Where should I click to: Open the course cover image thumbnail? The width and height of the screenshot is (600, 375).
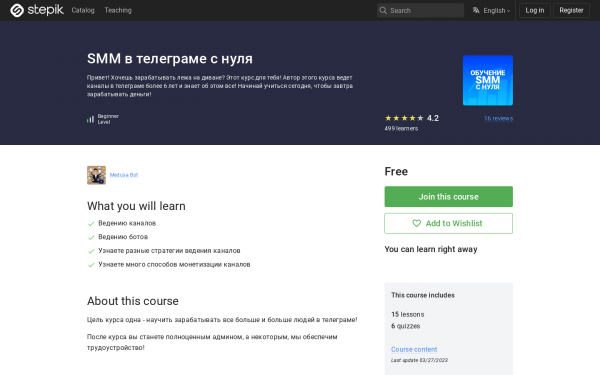click(x=488, y=80)
